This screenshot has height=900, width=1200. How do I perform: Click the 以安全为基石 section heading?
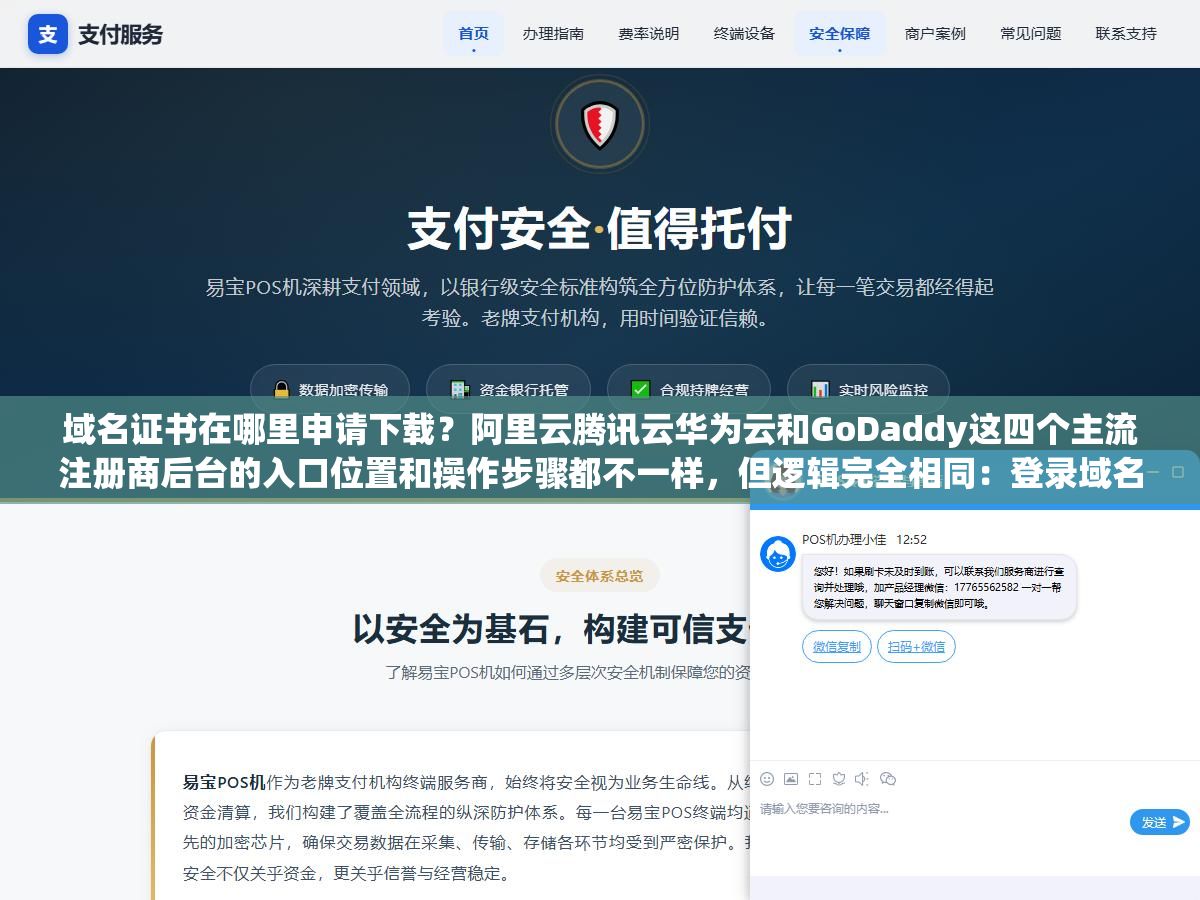pos(551,629)
